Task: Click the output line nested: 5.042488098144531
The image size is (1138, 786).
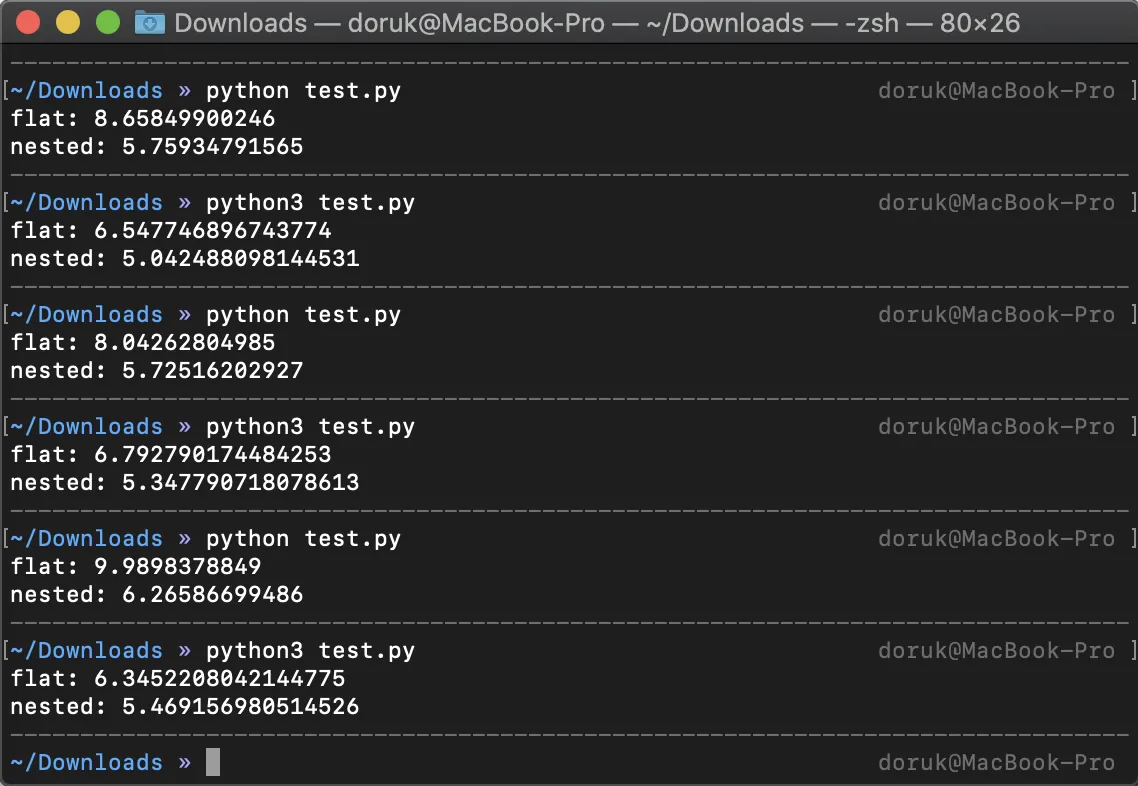Action: [x=184, y=259]
